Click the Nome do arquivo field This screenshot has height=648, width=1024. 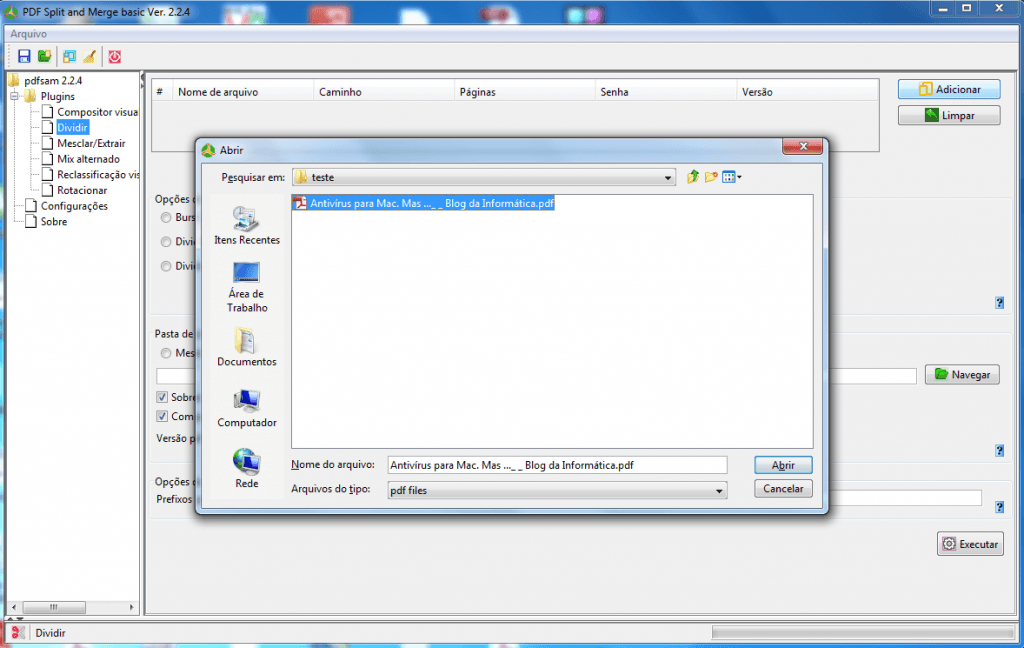coord(557,465)
